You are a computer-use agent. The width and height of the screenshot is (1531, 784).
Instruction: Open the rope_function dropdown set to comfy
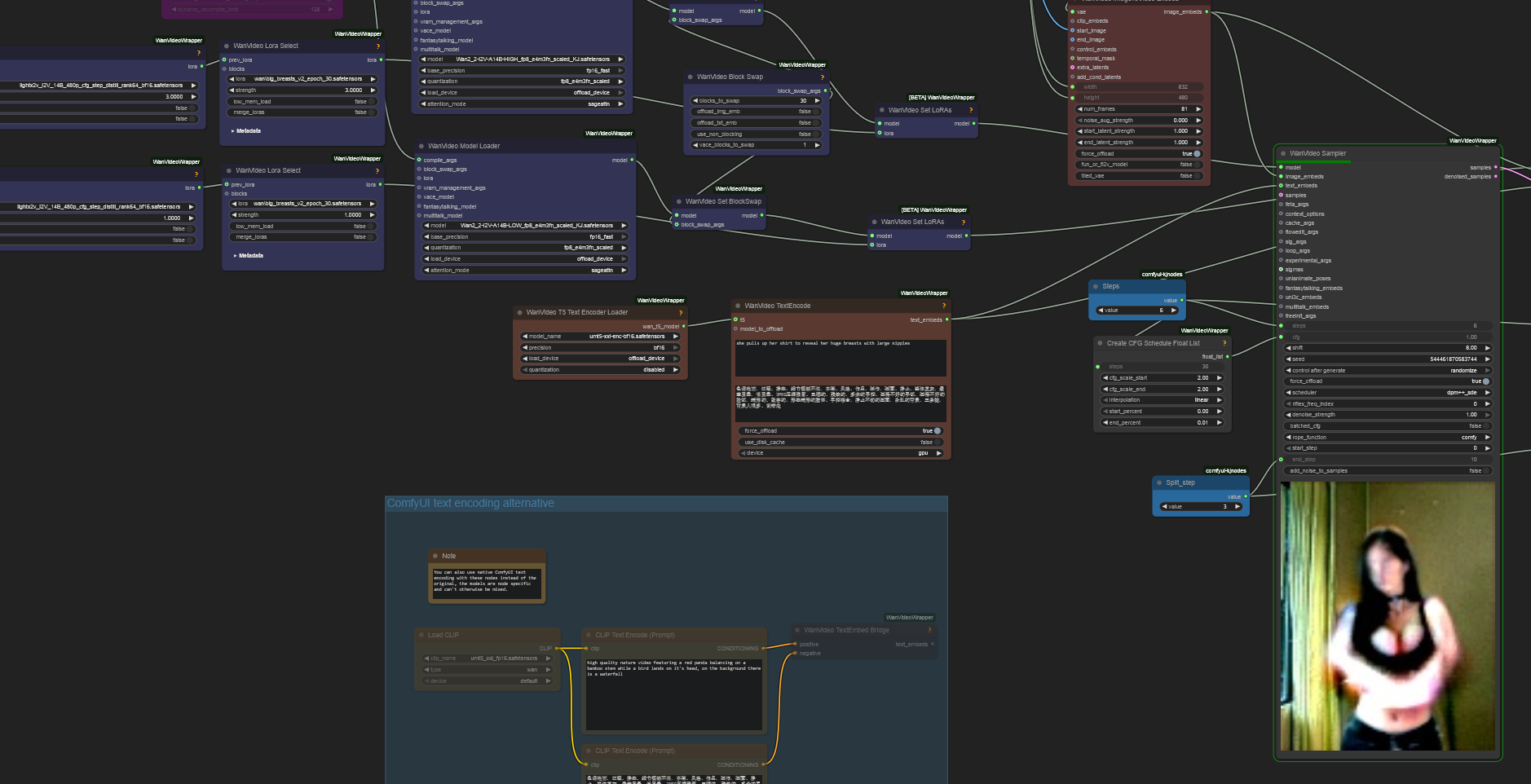click(x=1388, y=437)
